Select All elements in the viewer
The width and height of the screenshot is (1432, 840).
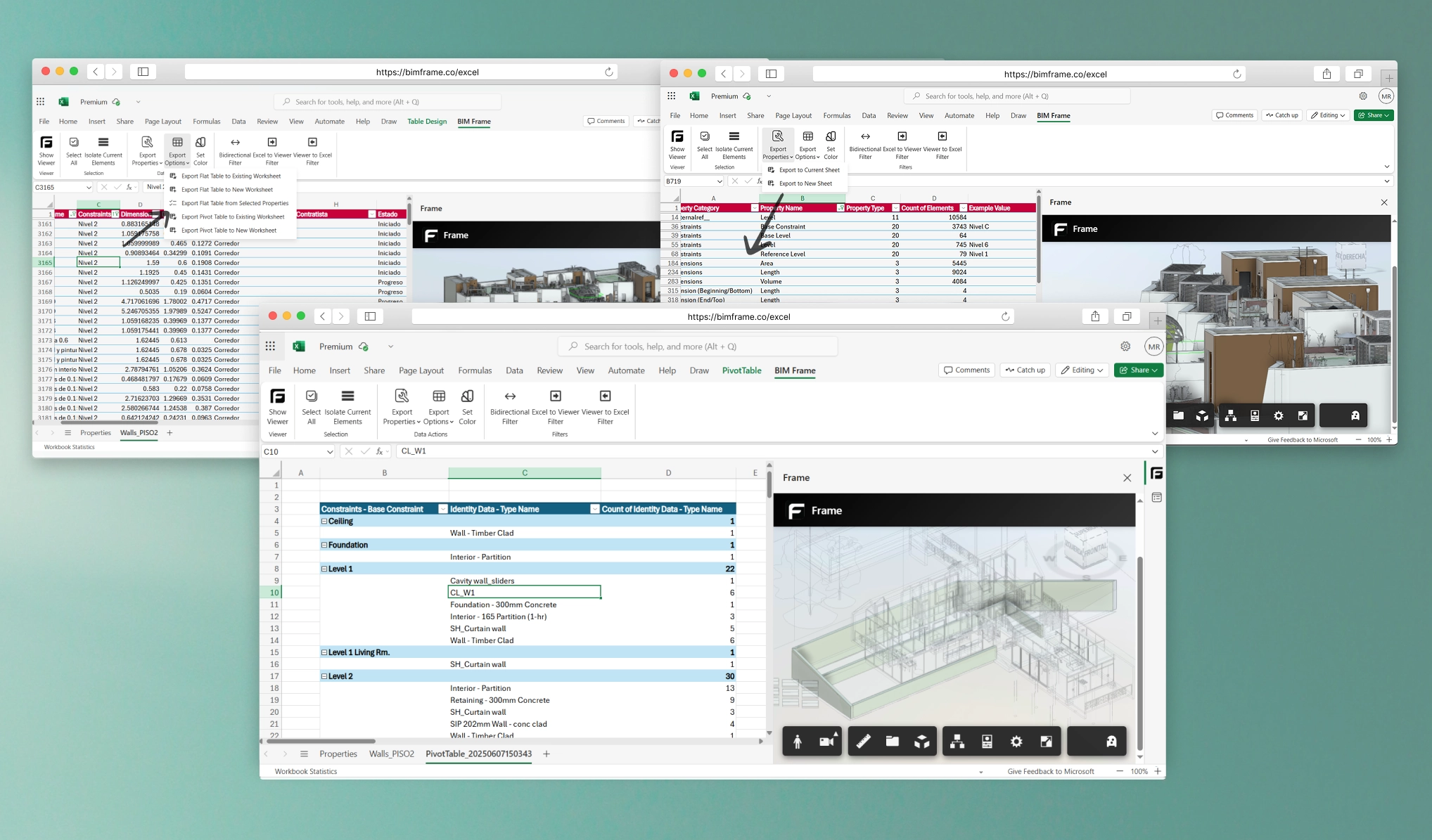(x=312, y=406)
